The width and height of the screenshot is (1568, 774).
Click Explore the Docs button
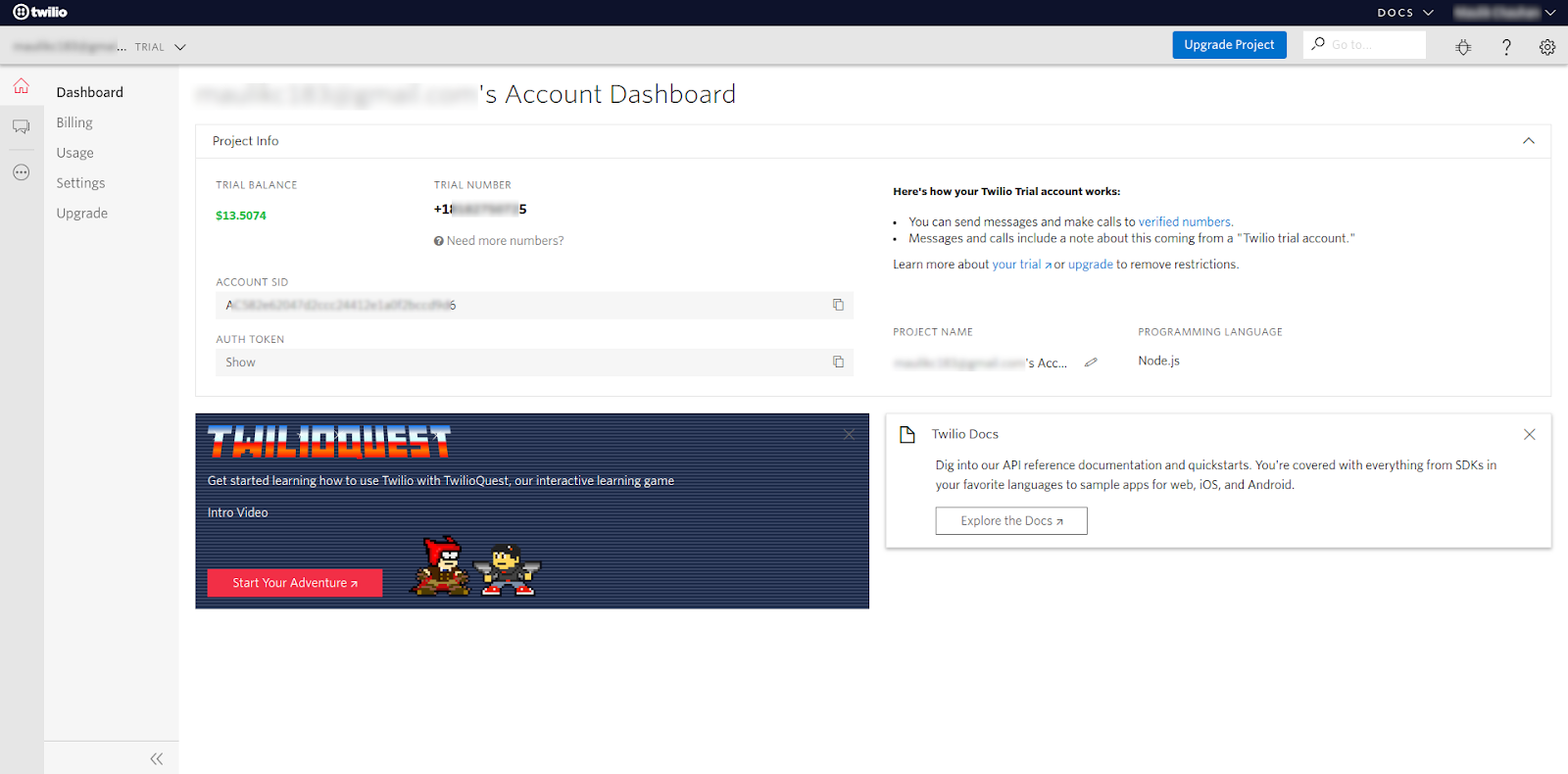1011,521
